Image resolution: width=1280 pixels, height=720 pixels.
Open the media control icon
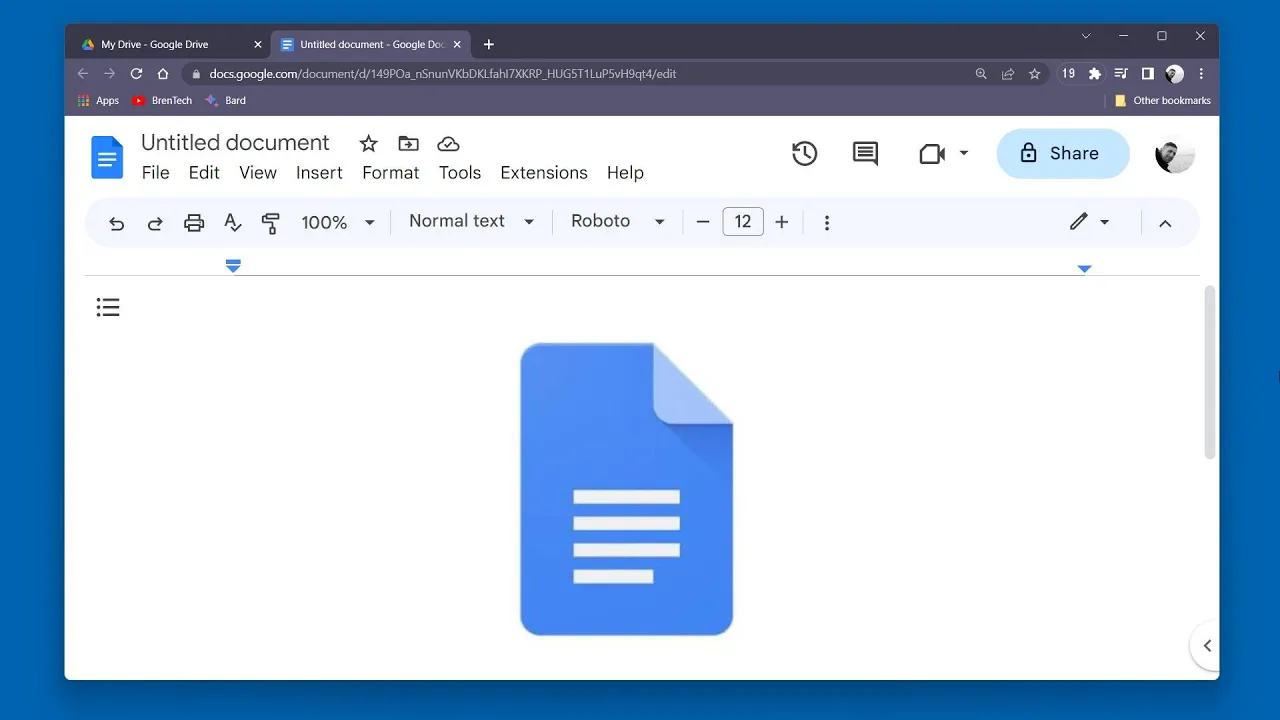1121,73
